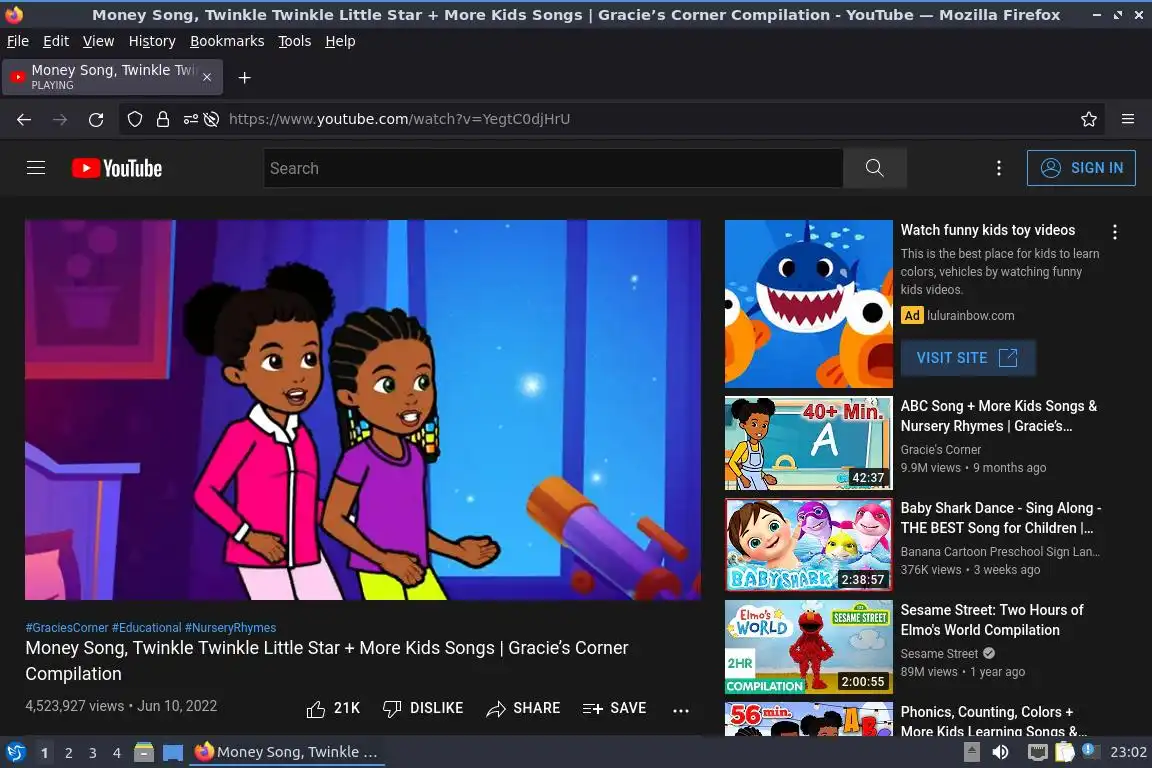Viewport: 1152px width, 768px height.
Task: Open the File menu
Action: [18, 41]
